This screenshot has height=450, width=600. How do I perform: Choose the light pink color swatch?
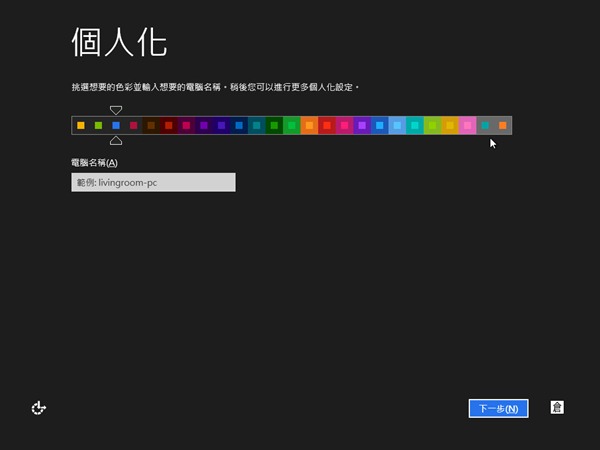[x=467, y=126]
